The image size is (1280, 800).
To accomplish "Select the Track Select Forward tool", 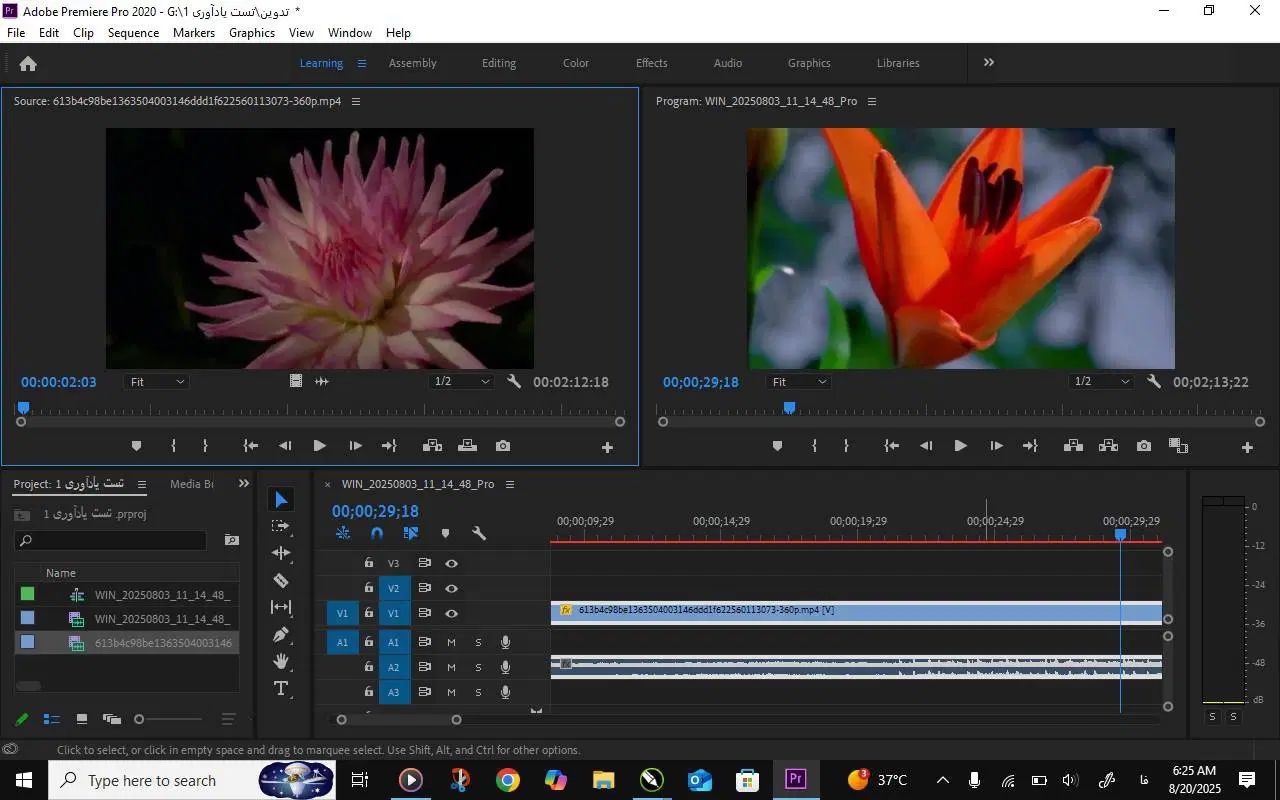I will 281,526.
